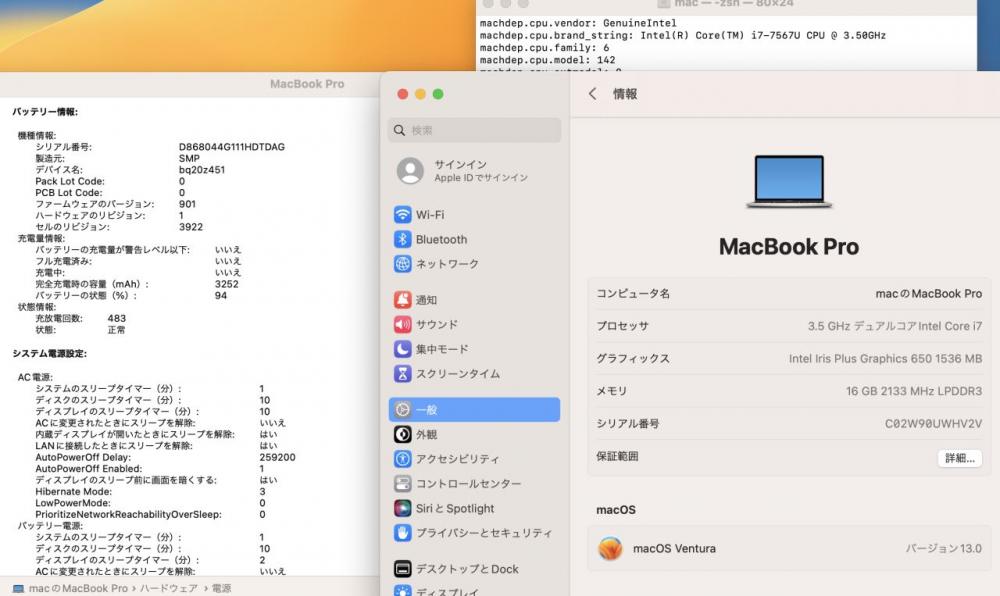
Task: Select the Network globe icon
Action: click(x=402, y=263)
